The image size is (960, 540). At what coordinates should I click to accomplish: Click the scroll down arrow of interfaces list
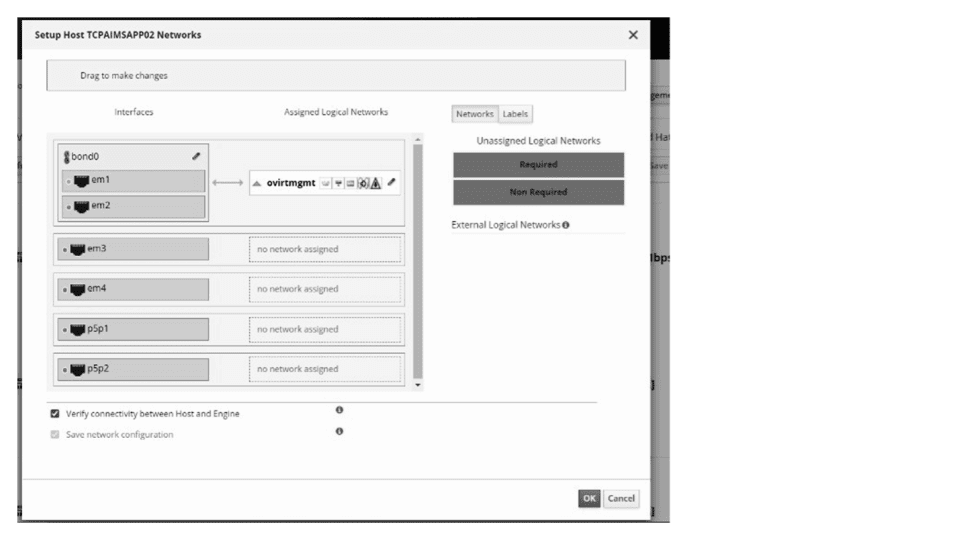[x=418, y=385]
